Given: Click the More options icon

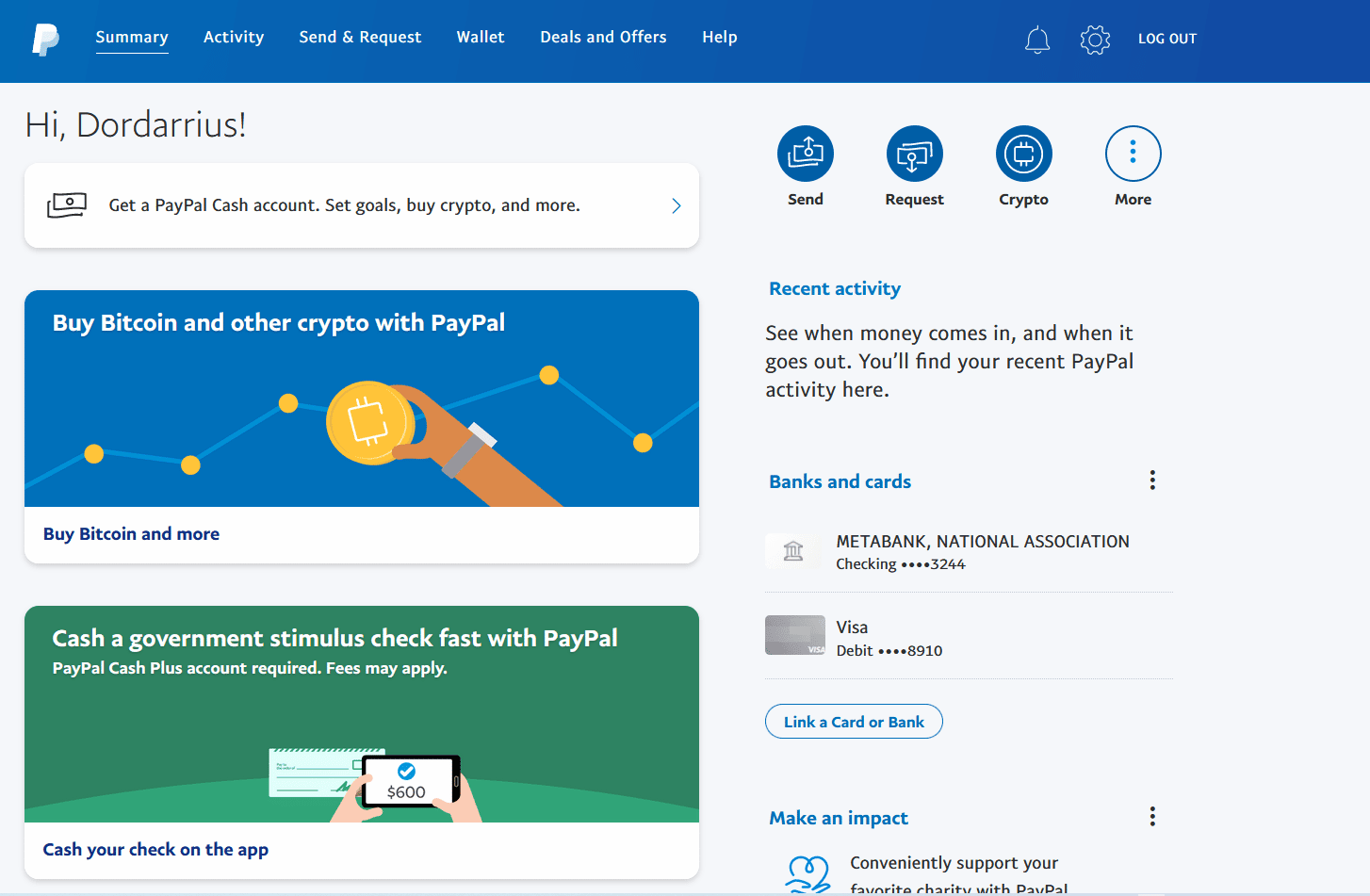Looking at the screenshot, I should tap(1133, 153).
